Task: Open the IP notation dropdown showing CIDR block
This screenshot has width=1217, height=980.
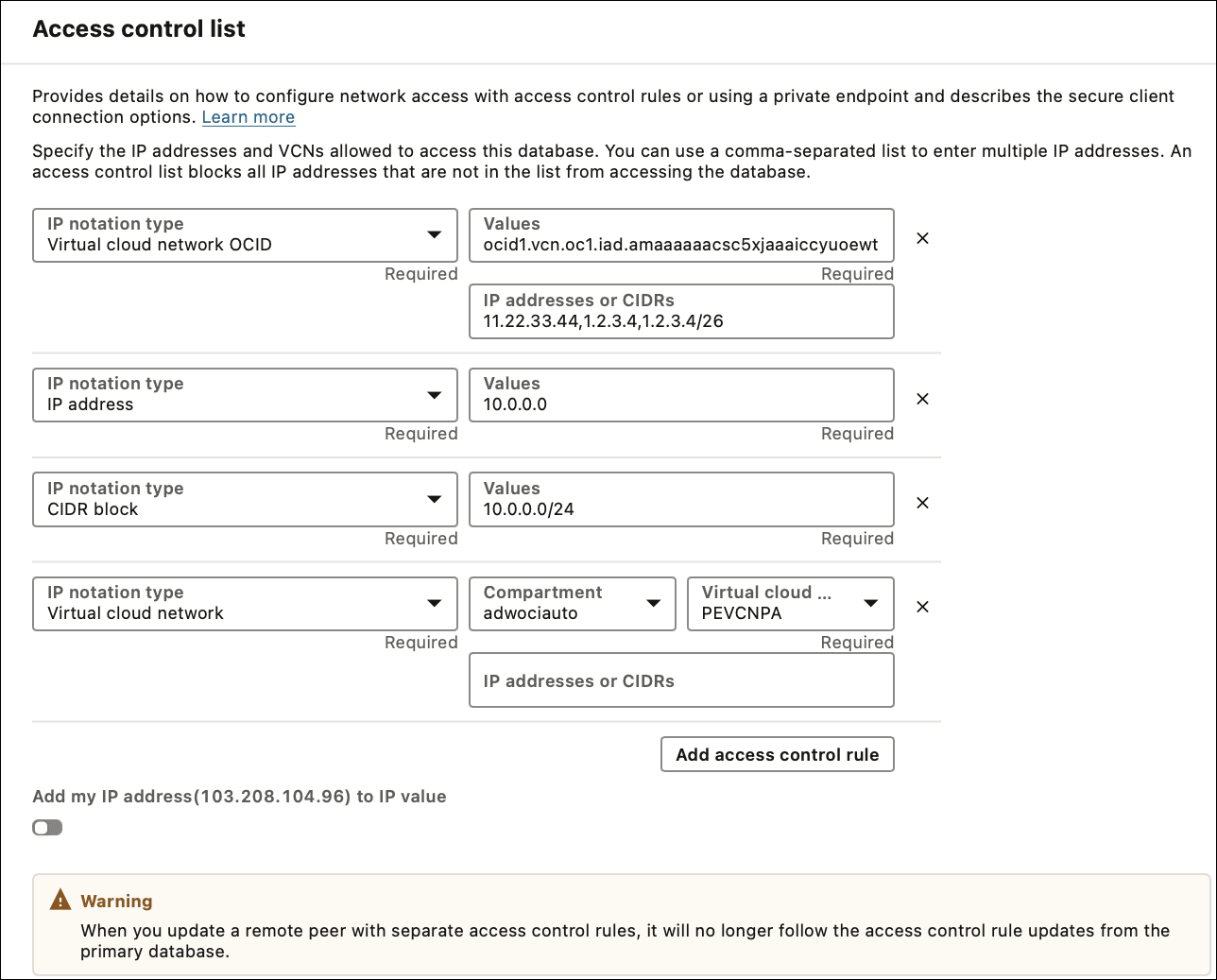Action: coord(245,499)
